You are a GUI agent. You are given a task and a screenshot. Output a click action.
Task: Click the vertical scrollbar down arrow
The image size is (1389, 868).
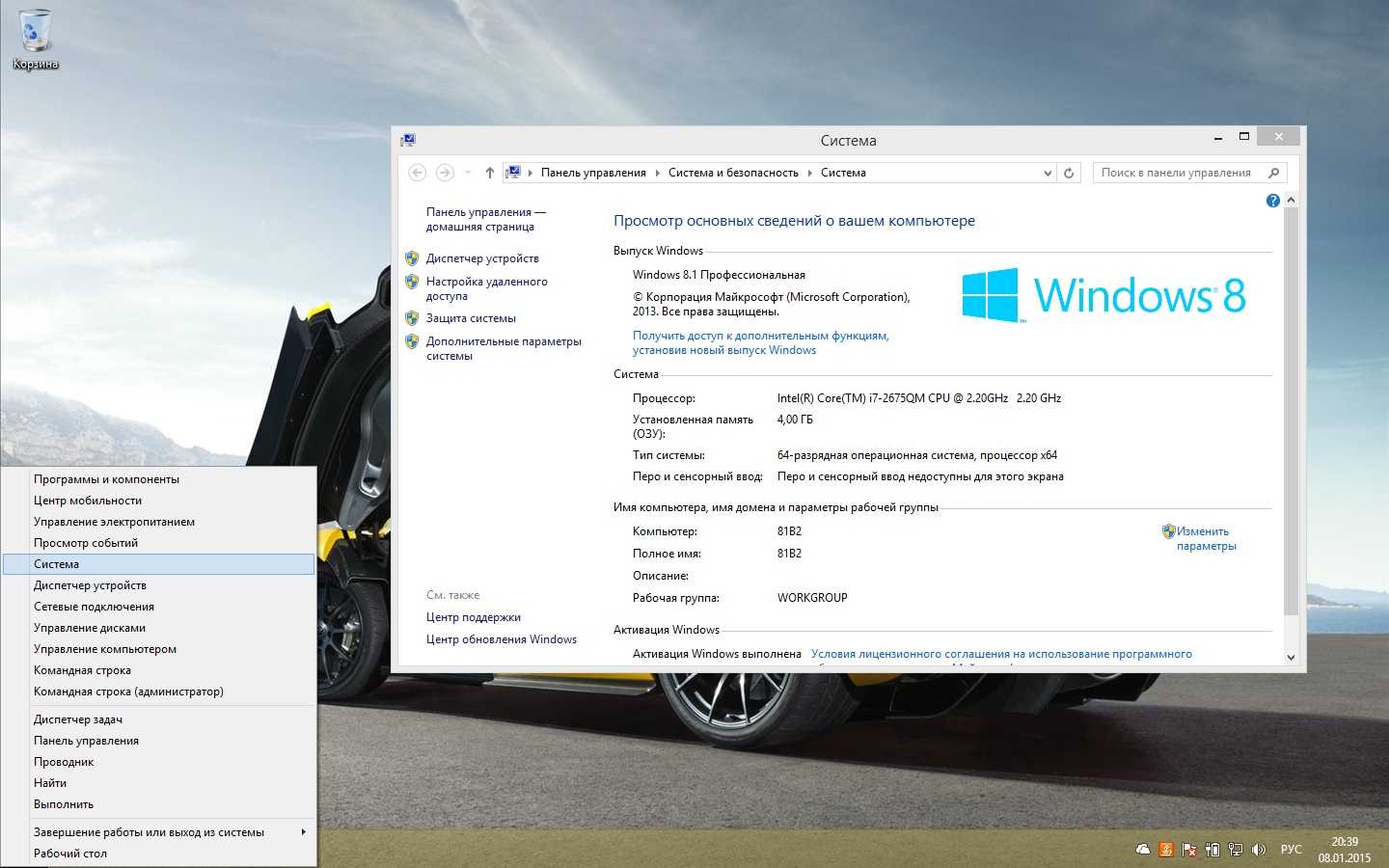click(1291, 657)
